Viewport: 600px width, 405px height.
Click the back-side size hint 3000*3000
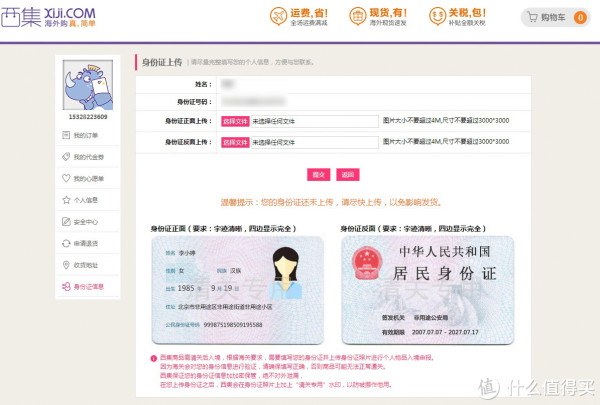(446, 142)
